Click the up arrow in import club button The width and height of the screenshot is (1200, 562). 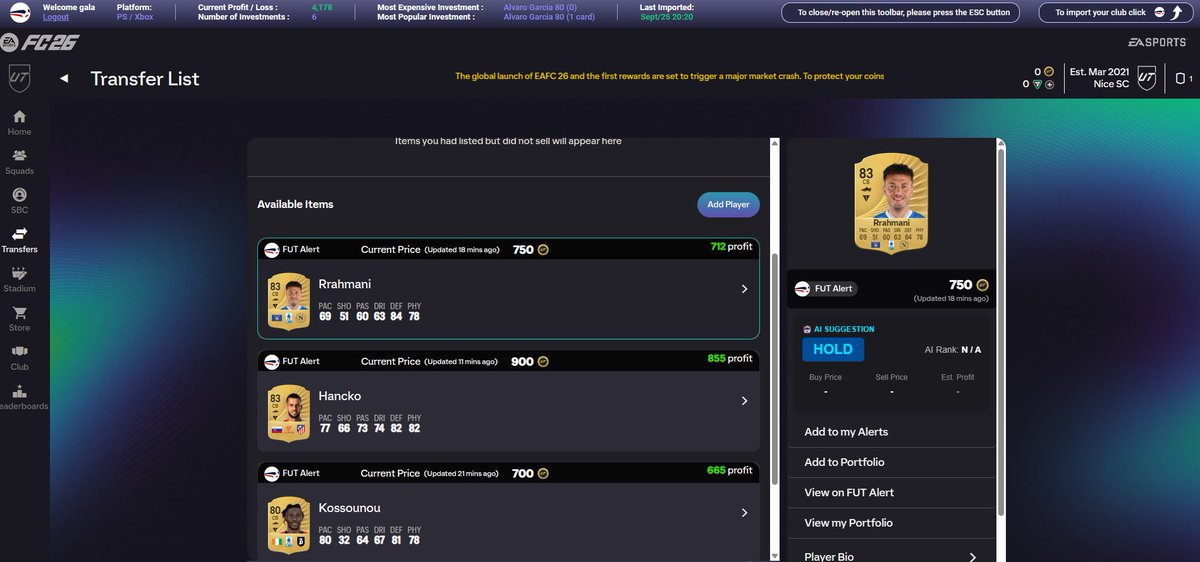tap(1177, 13)
